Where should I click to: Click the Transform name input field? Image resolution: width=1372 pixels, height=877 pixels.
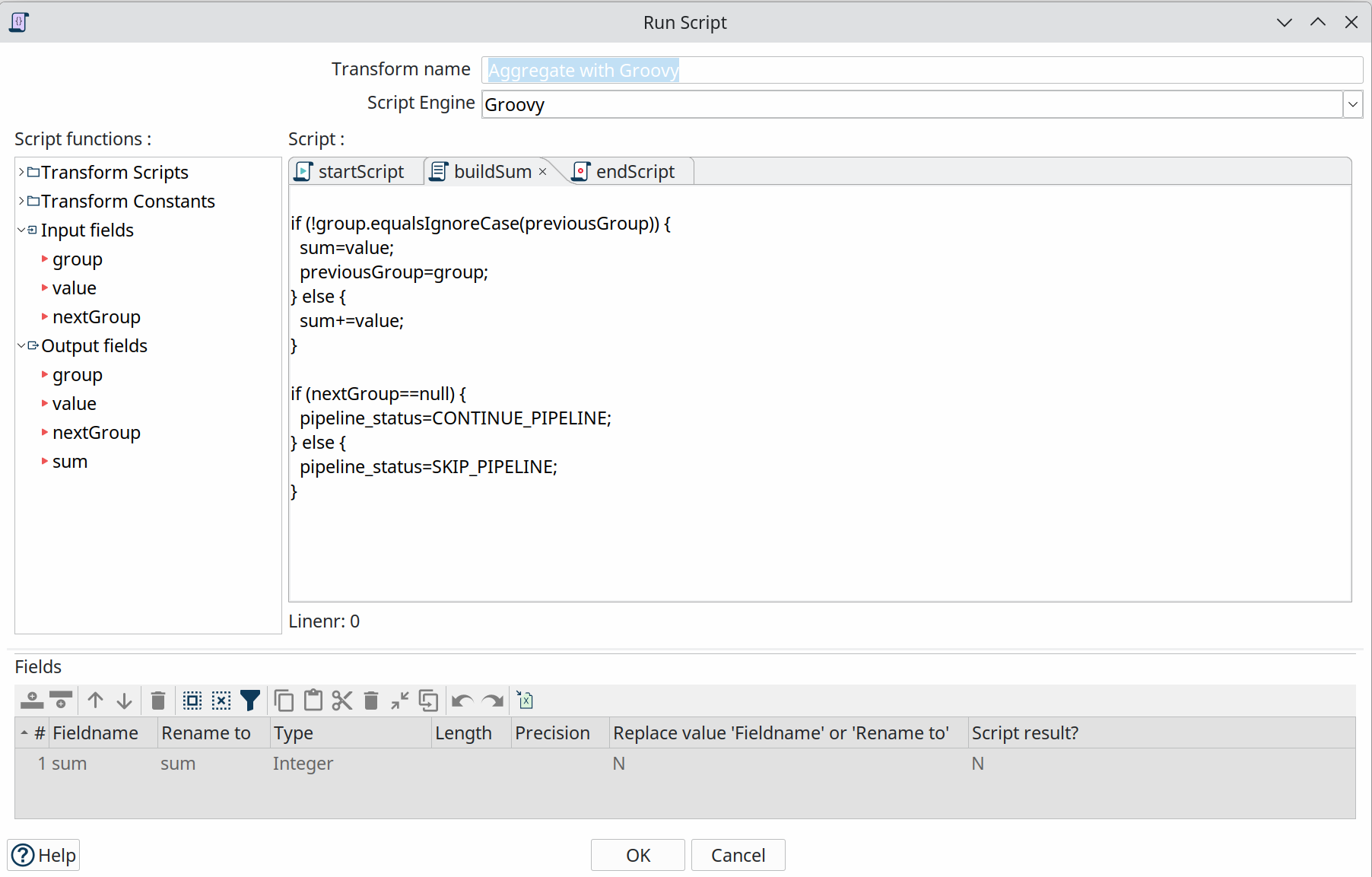(920, 71)
